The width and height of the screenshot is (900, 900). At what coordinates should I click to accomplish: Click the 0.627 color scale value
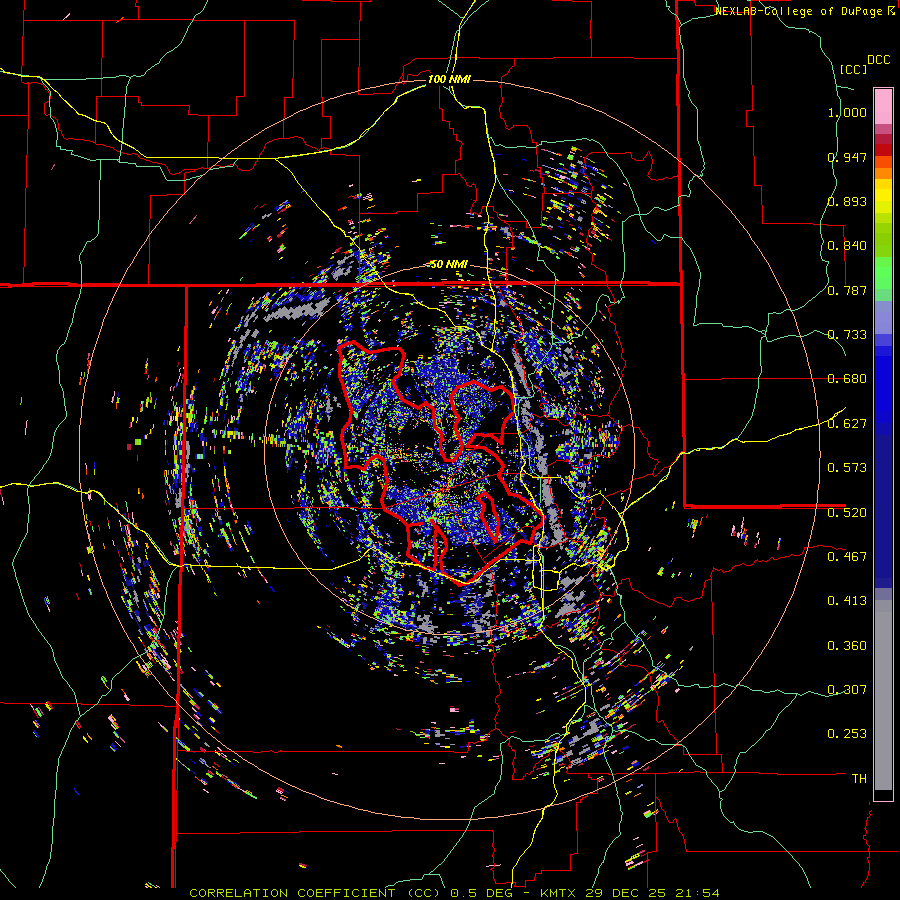(847, 424)
